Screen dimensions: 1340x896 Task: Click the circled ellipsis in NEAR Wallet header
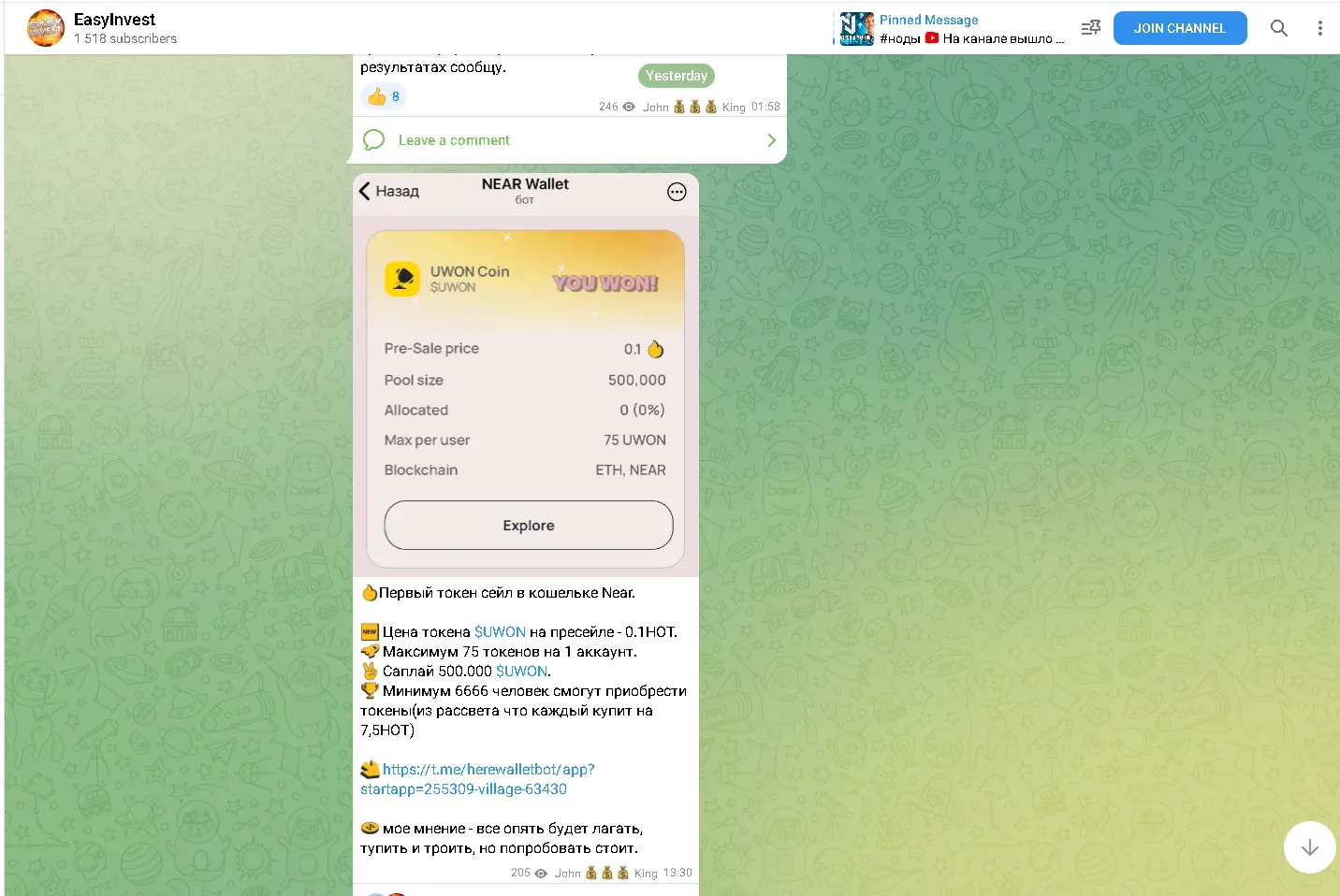coord(677,192)
